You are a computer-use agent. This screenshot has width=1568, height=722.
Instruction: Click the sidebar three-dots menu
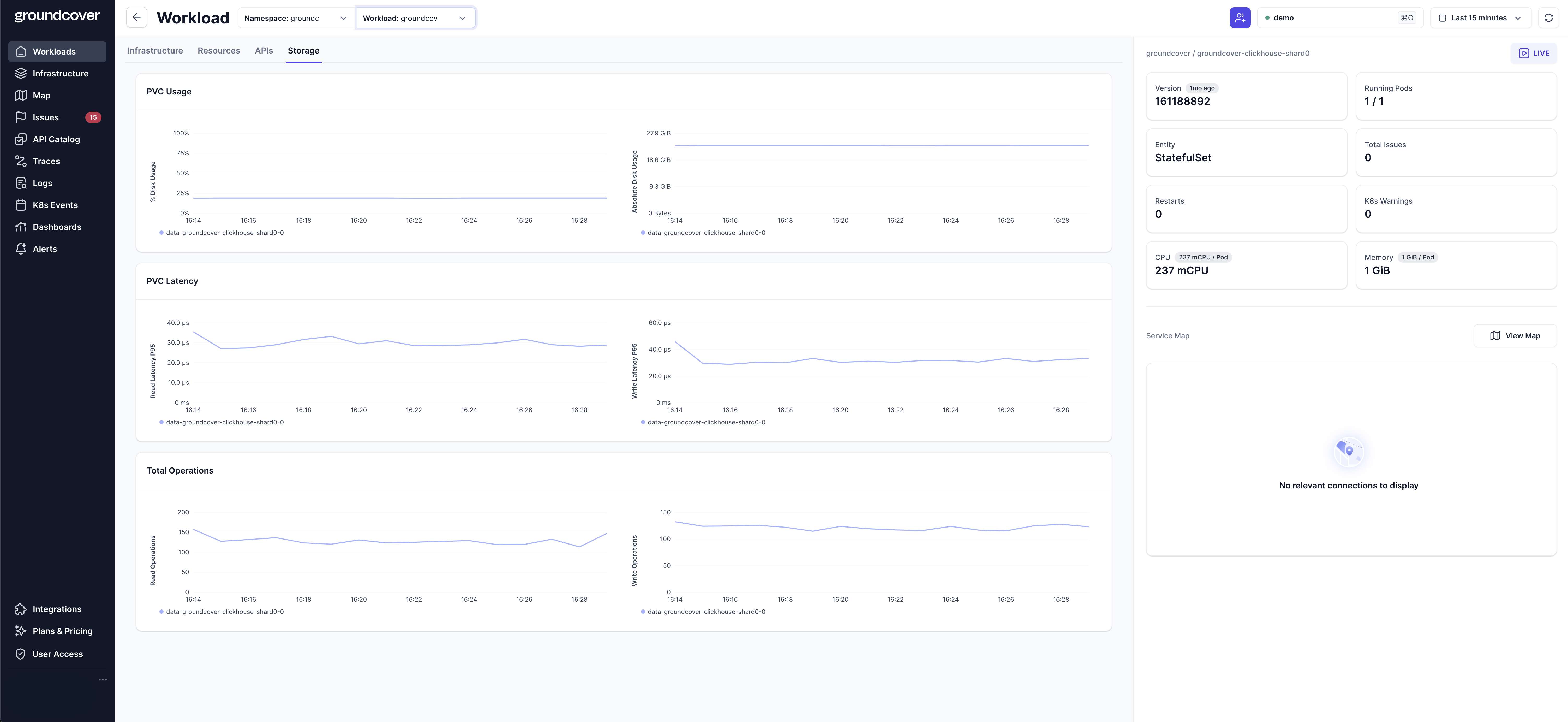(x=102, y=679)
